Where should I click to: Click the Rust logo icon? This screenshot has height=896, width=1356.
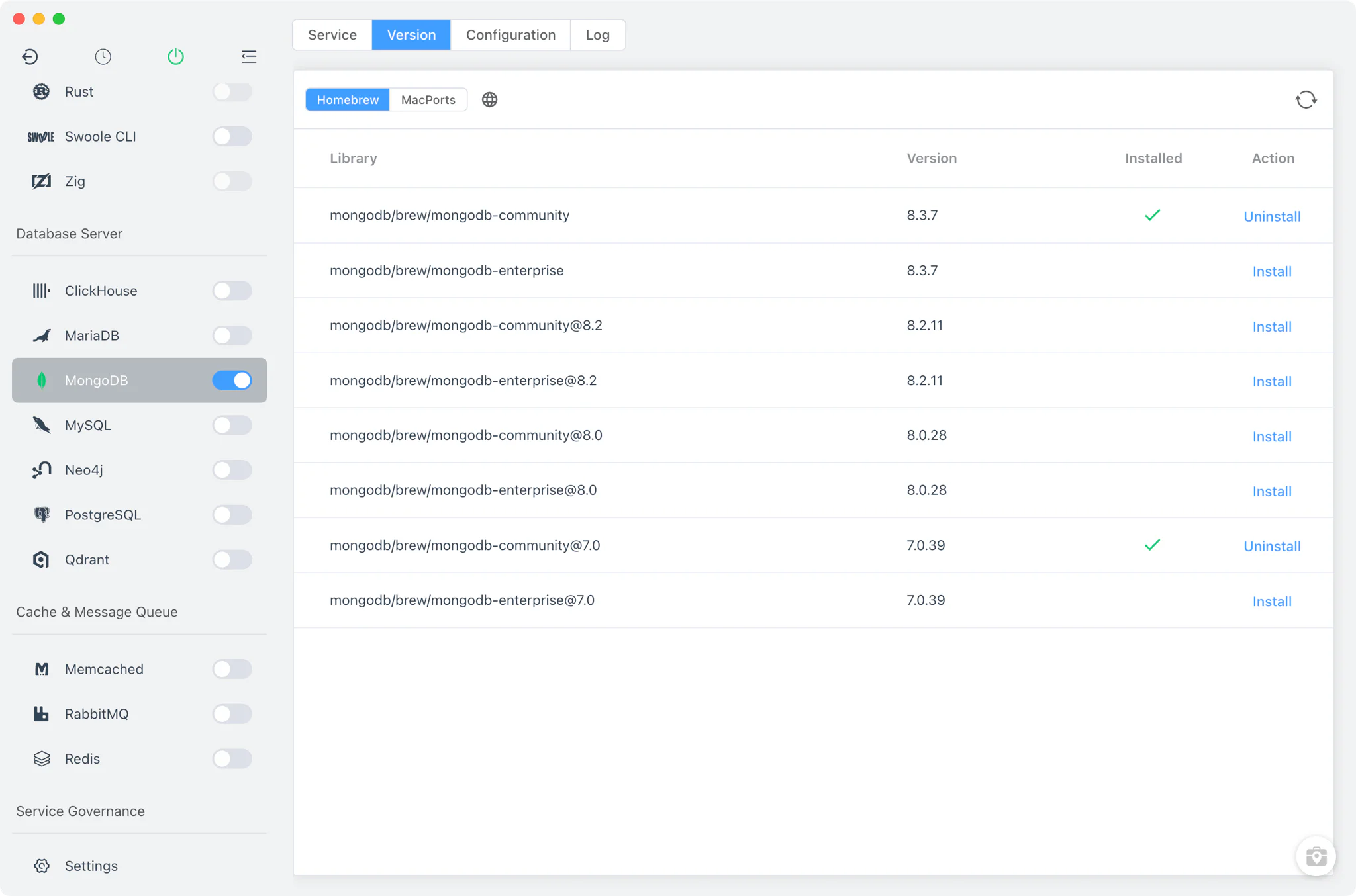pyautogui.click(x=41, y=91)
